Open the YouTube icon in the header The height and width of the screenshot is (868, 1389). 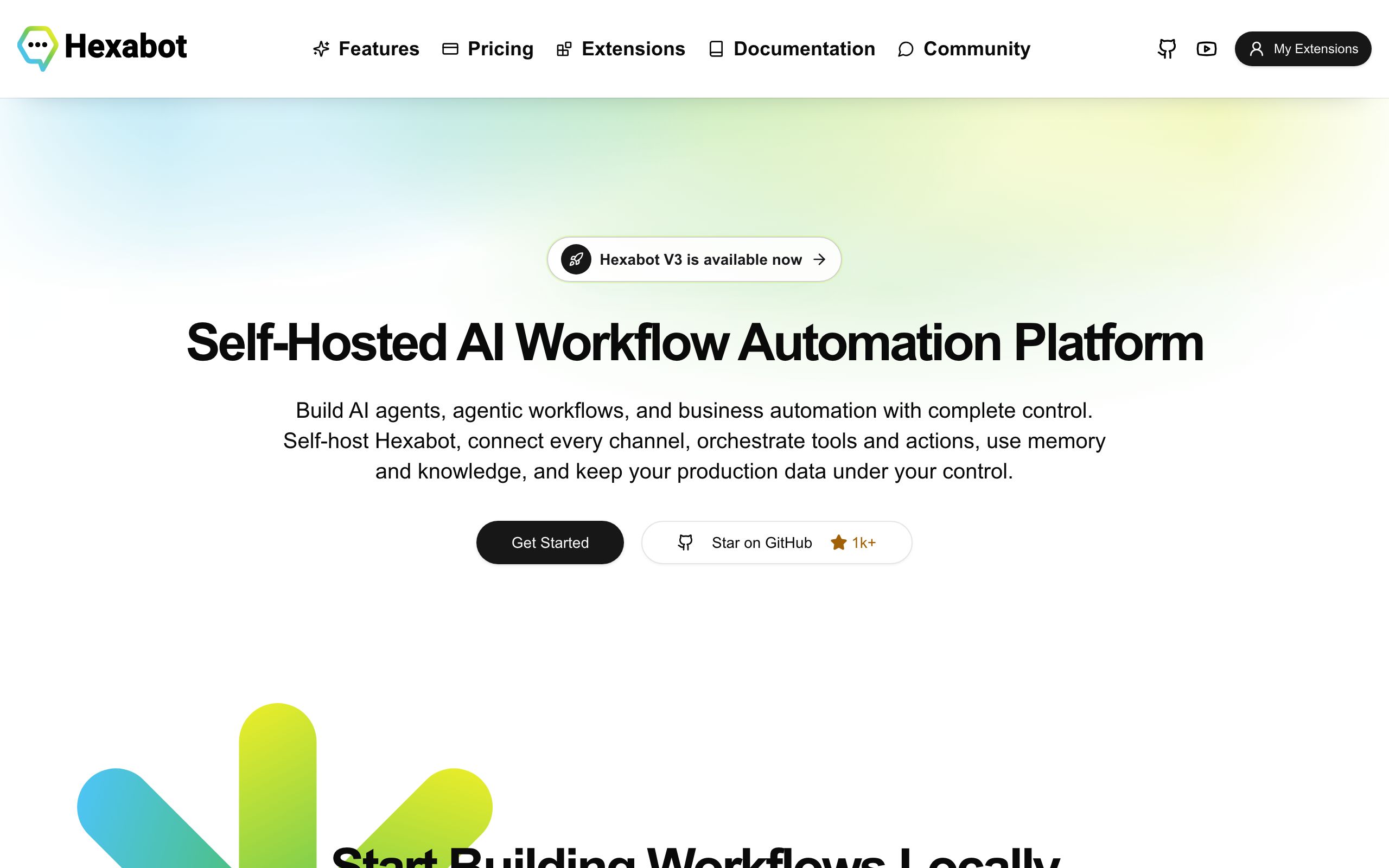coord(1207,49)
